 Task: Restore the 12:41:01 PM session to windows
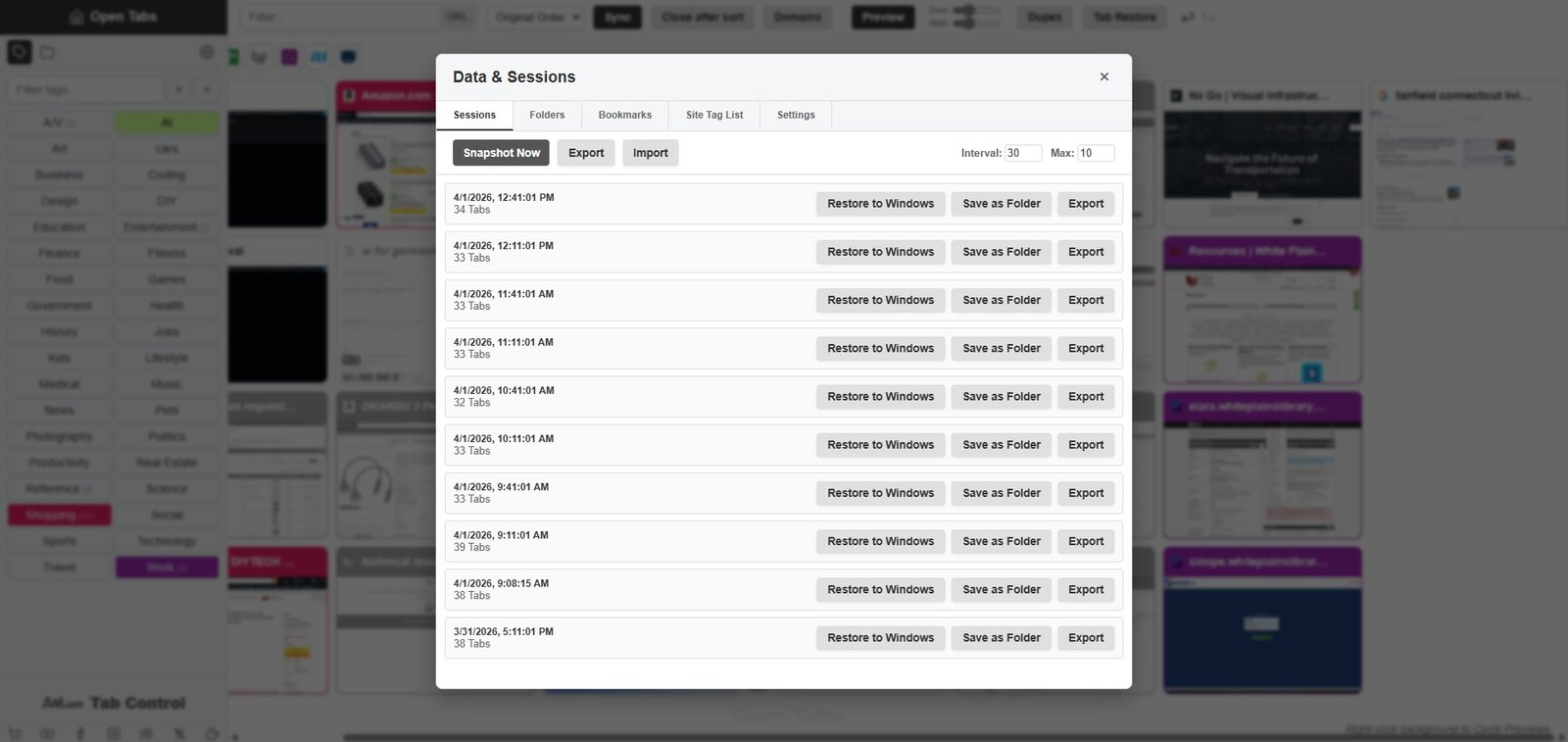coord(880,204)
